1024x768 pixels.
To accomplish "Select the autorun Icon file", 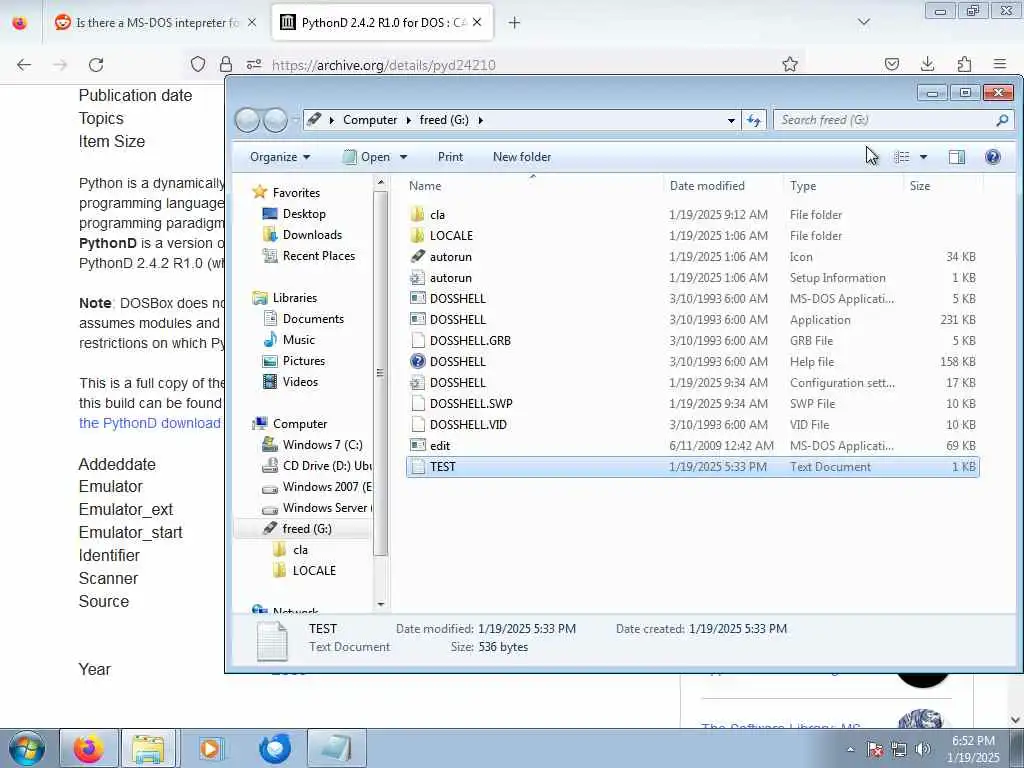I will [692, 257].
